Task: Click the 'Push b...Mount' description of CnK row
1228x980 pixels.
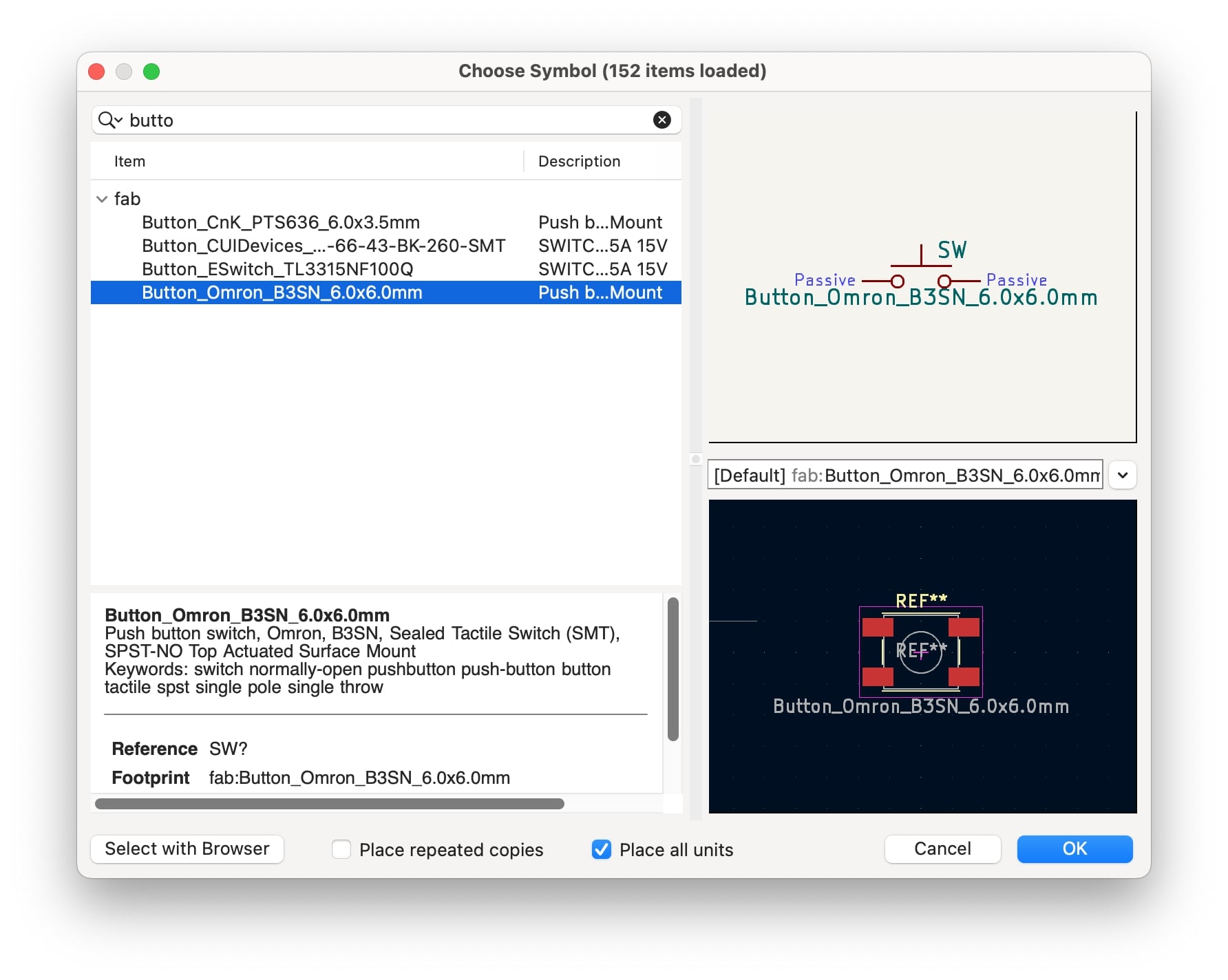Action: click(x=600, y=222)
